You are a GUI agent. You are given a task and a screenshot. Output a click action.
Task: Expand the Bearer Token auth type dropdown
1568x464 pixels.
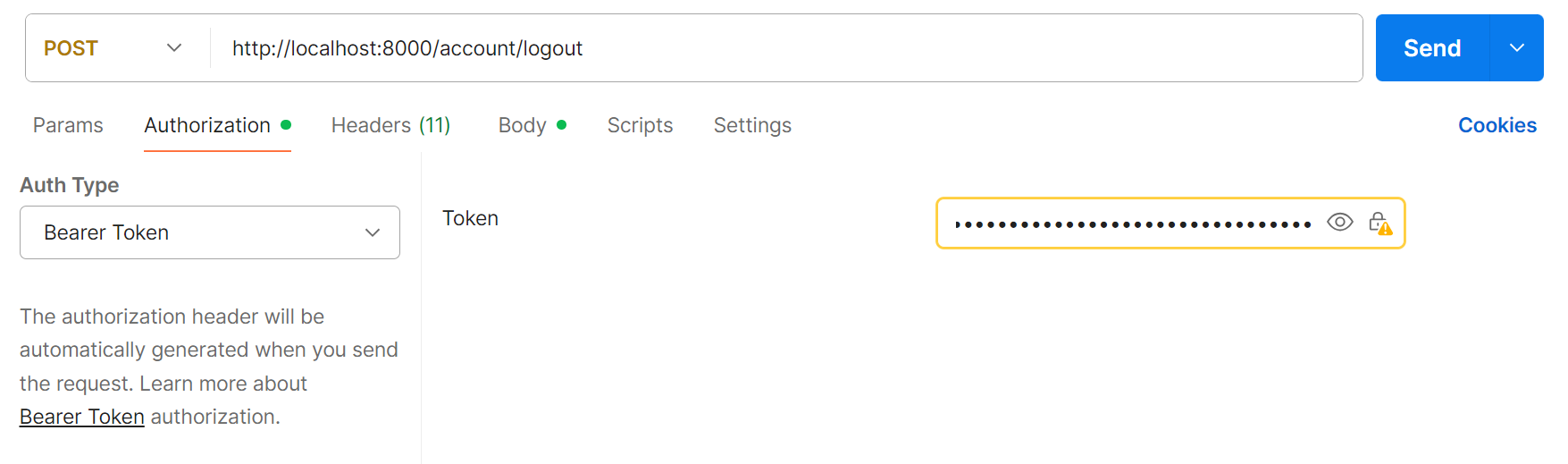pyautogui.click(x=210, y=232)
